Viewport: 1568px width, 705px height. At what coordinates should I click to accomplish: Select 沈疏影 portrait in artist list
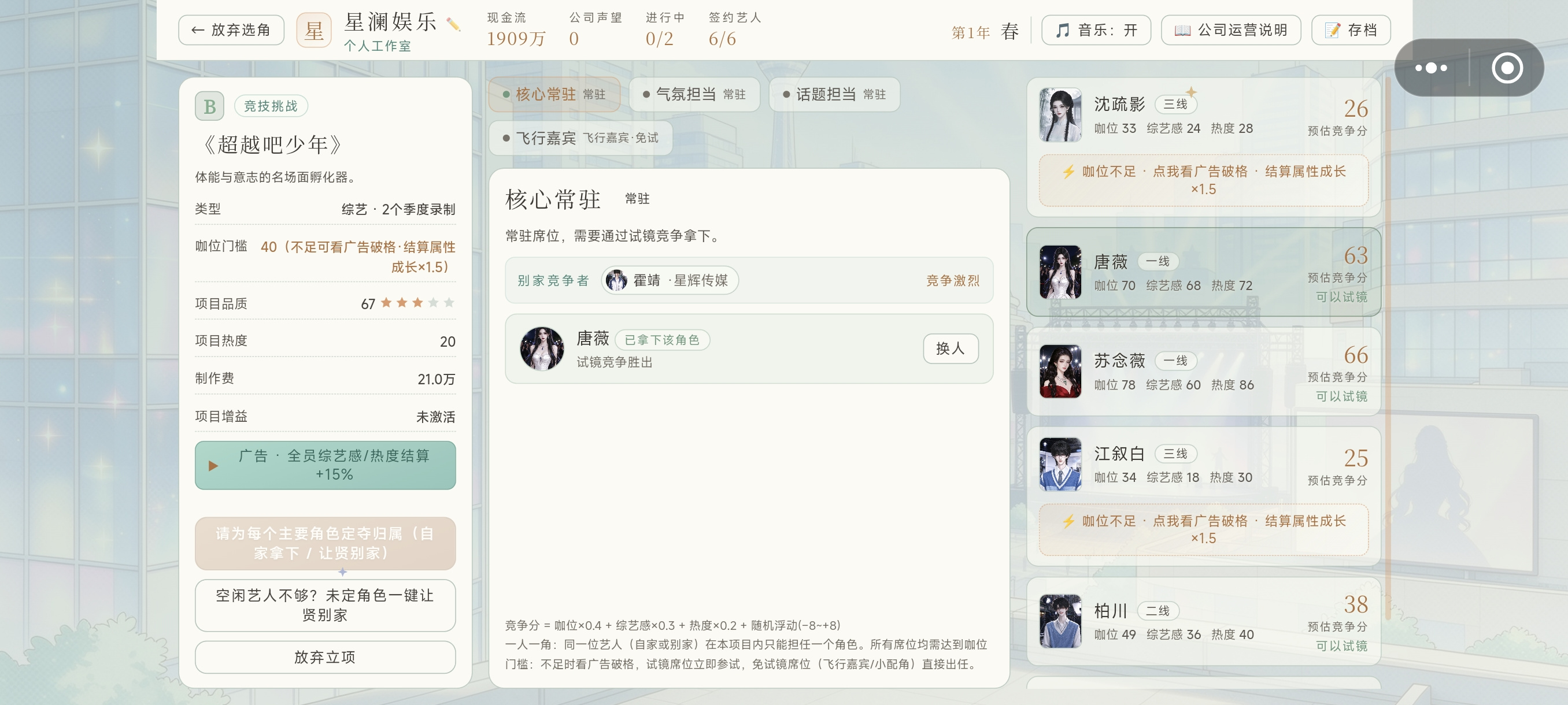coord(1060,115)
